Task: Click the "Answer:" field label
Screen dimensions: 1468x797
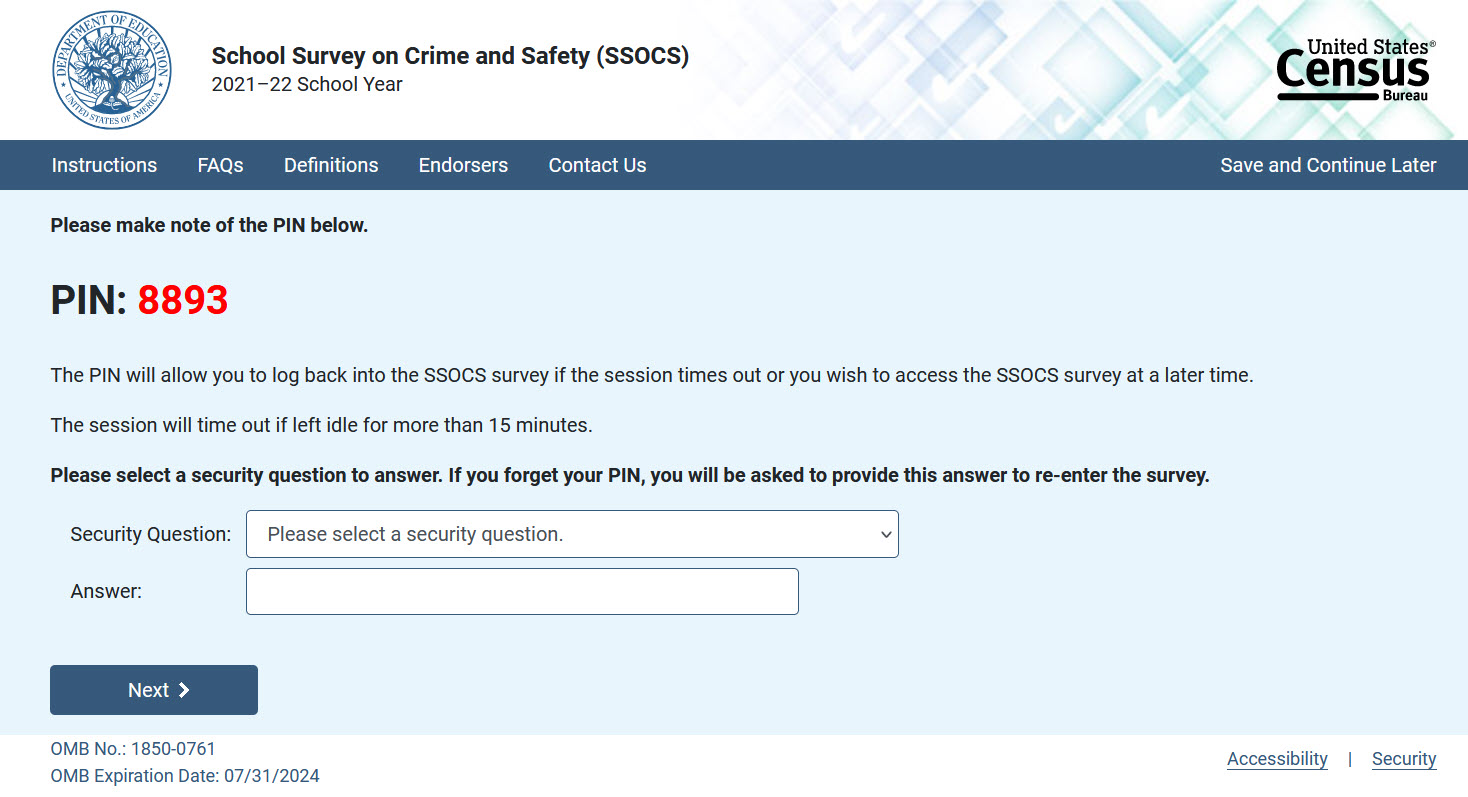Action: [106, 591]
